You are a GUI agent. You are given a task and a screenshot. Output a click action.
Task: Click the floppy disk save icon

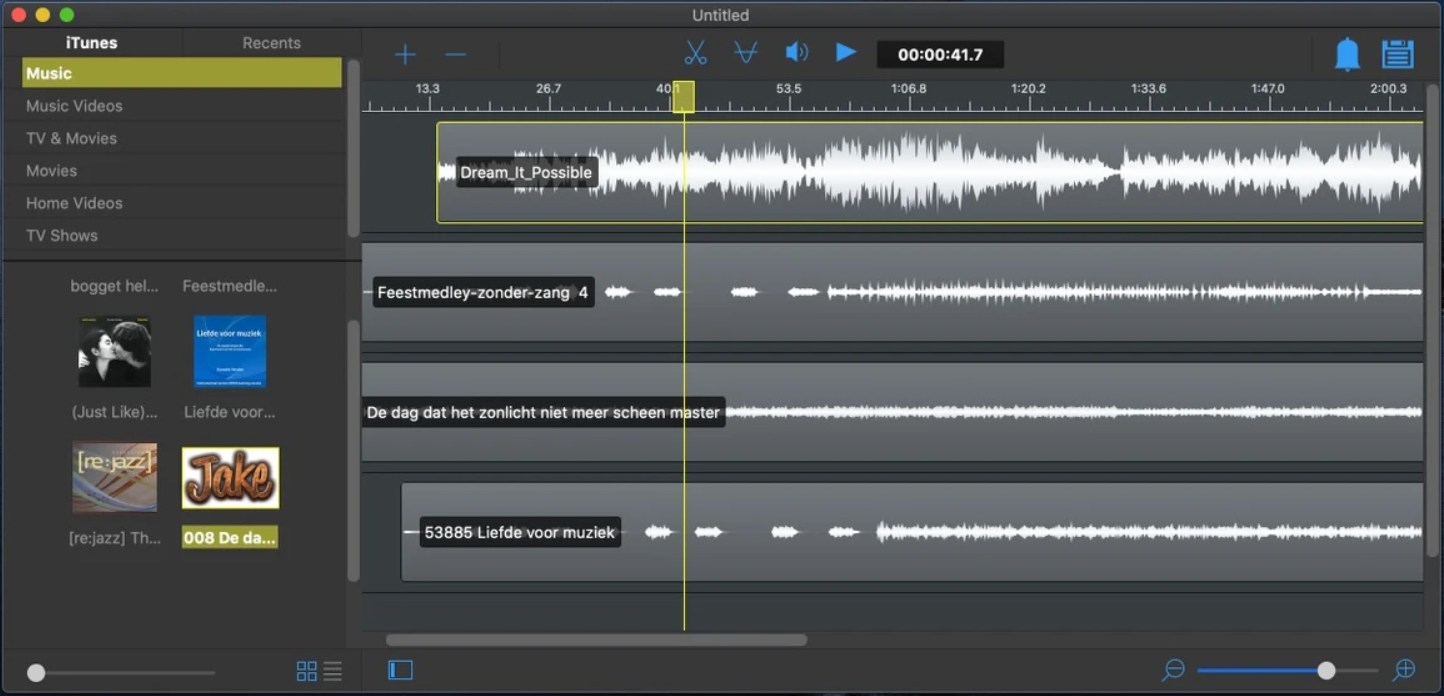click(x=1397, y=54)
